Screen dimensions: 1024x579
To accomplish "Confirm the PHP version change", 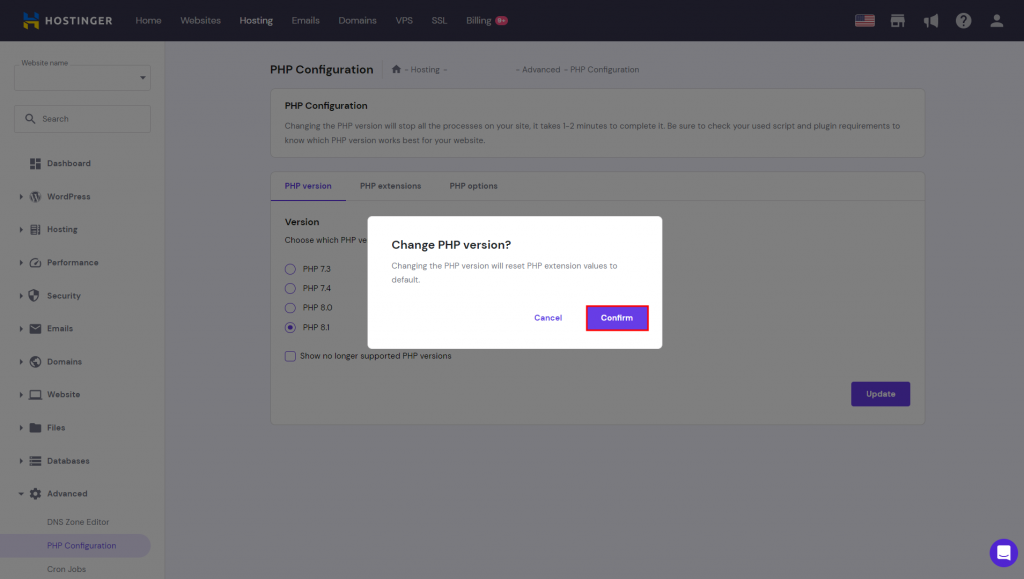I will tap(617, 317).
